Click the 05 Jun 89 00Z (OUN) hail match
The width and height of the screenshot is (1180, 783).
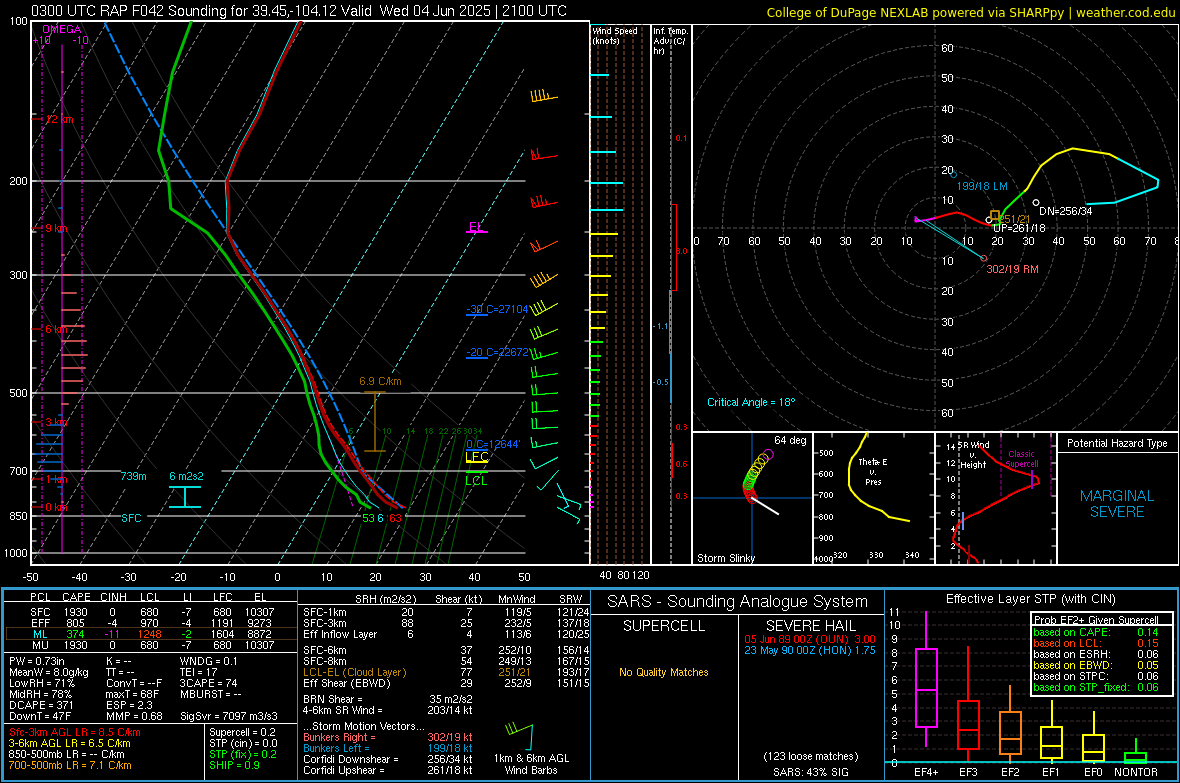click(810, 639)
